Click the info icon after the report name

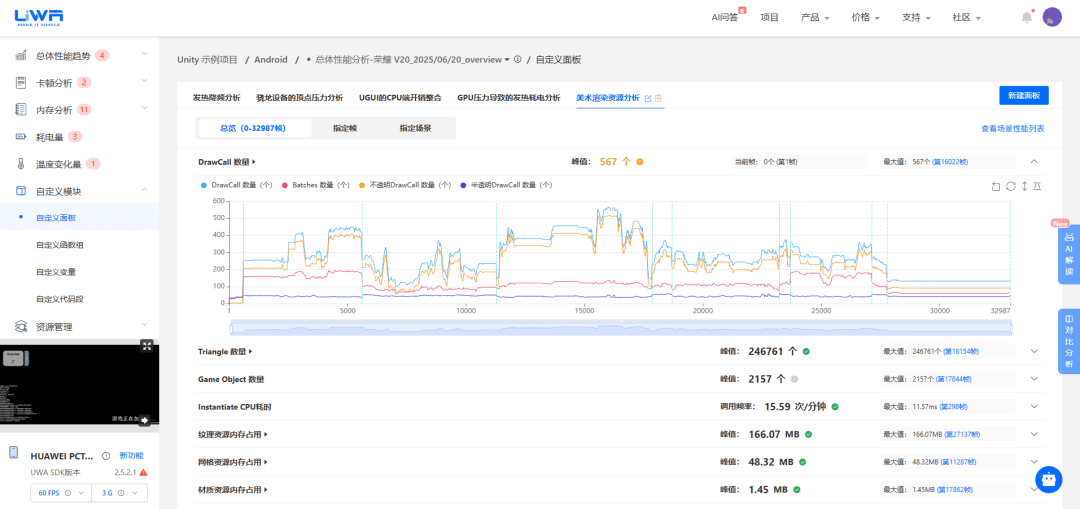point(517,59)
